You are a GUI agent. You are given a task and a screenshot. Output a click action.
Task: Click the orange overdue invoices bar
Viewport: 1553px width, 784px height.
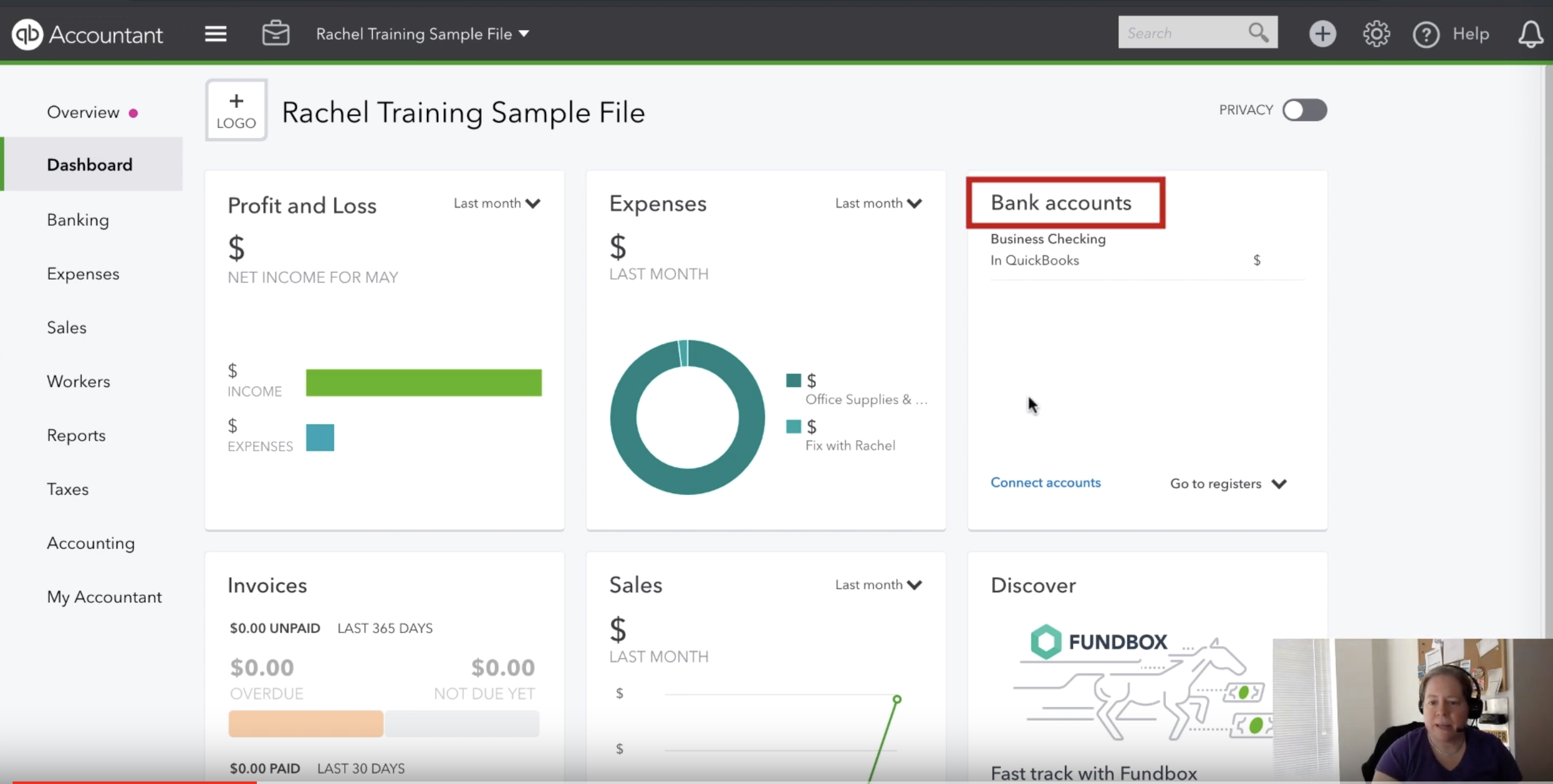tap(306, 723)
